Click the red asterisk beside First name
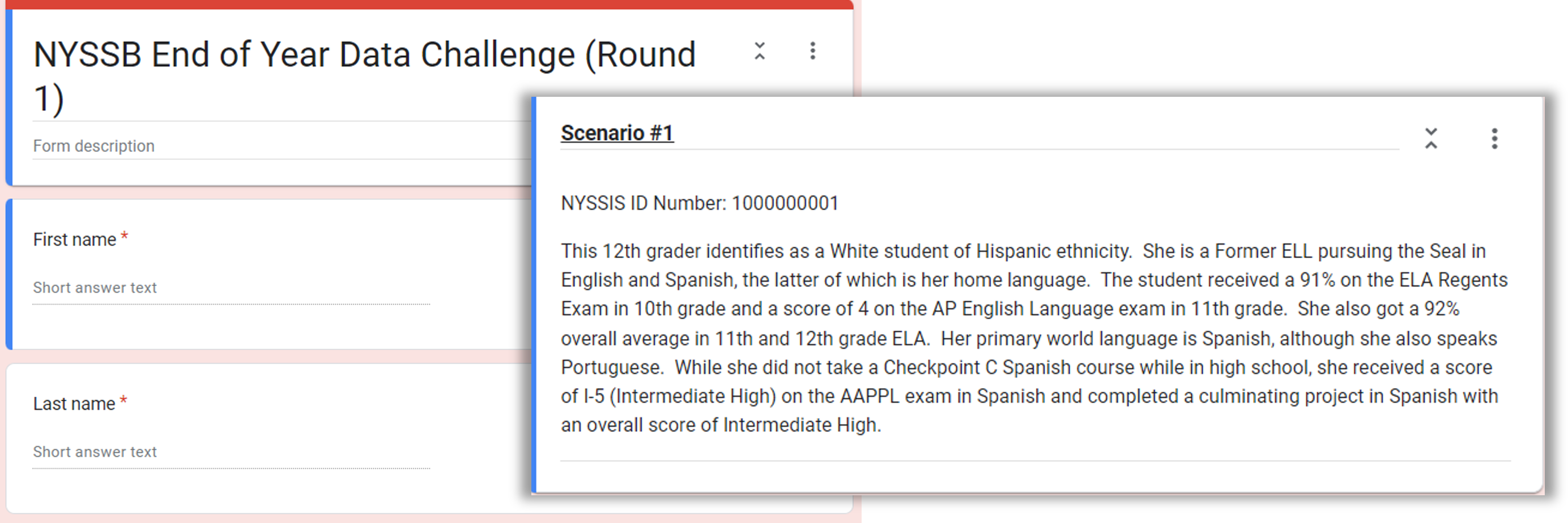 (x=124, y=236)
